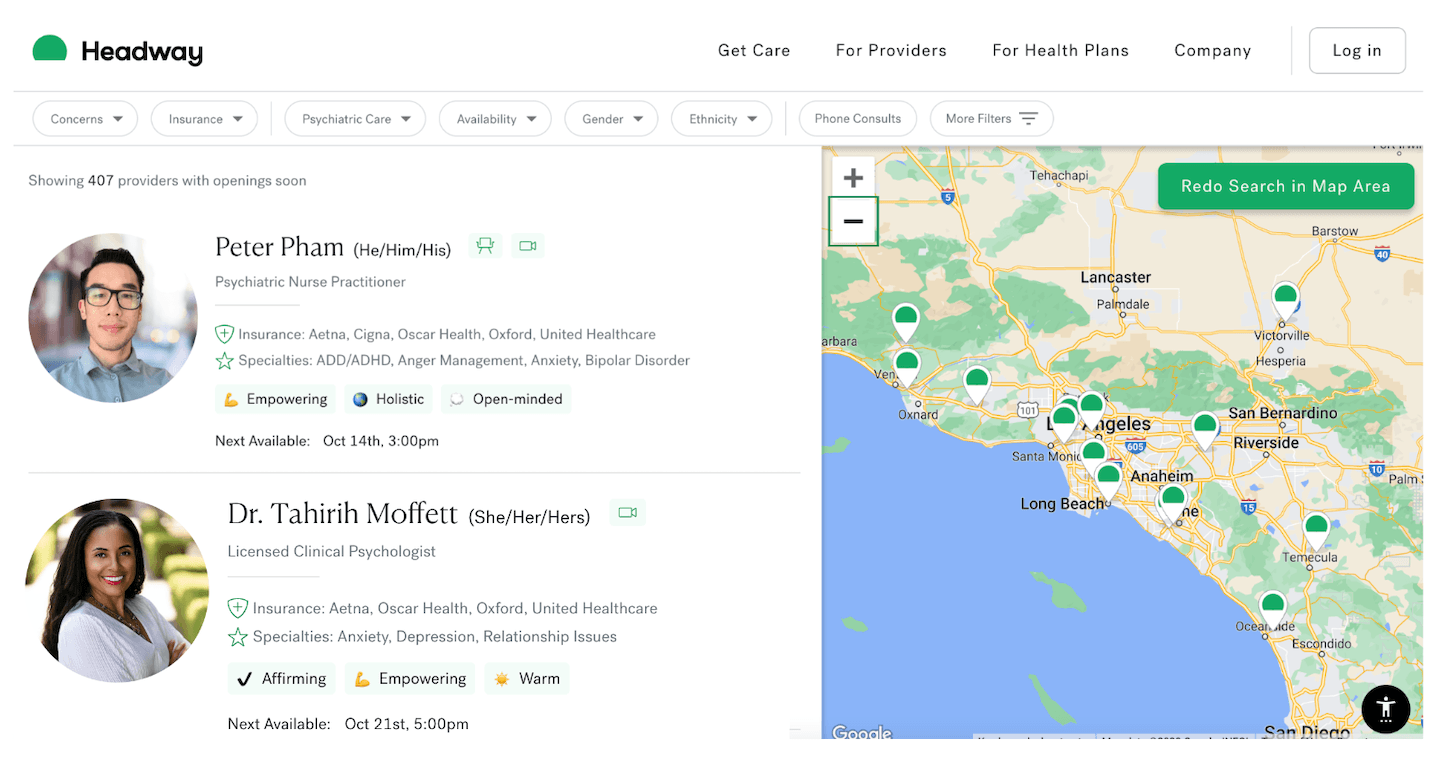1440x777 pixels.
Task: Select the Empowering trait tag on Peter Pham's card
Action: 275,399
